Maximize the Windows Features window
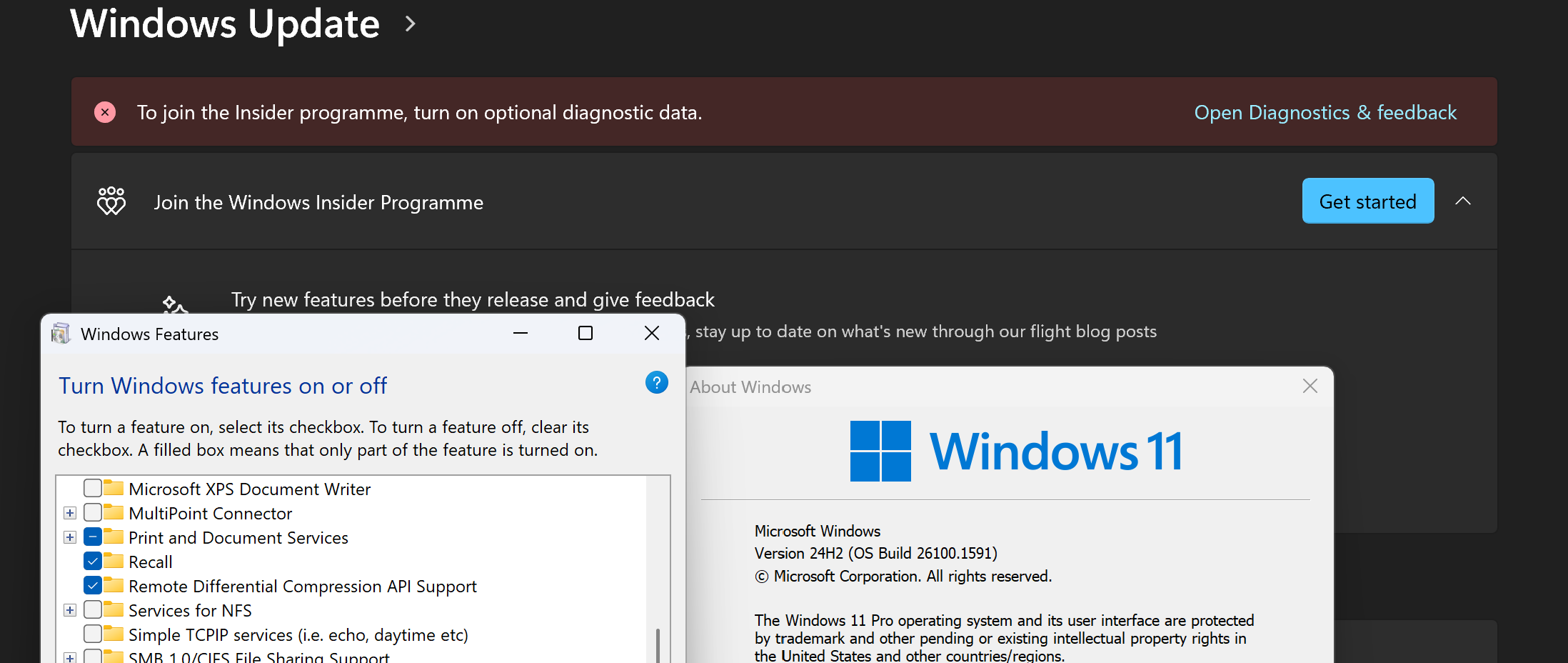 pyautogui.click(x=586, y=333)
